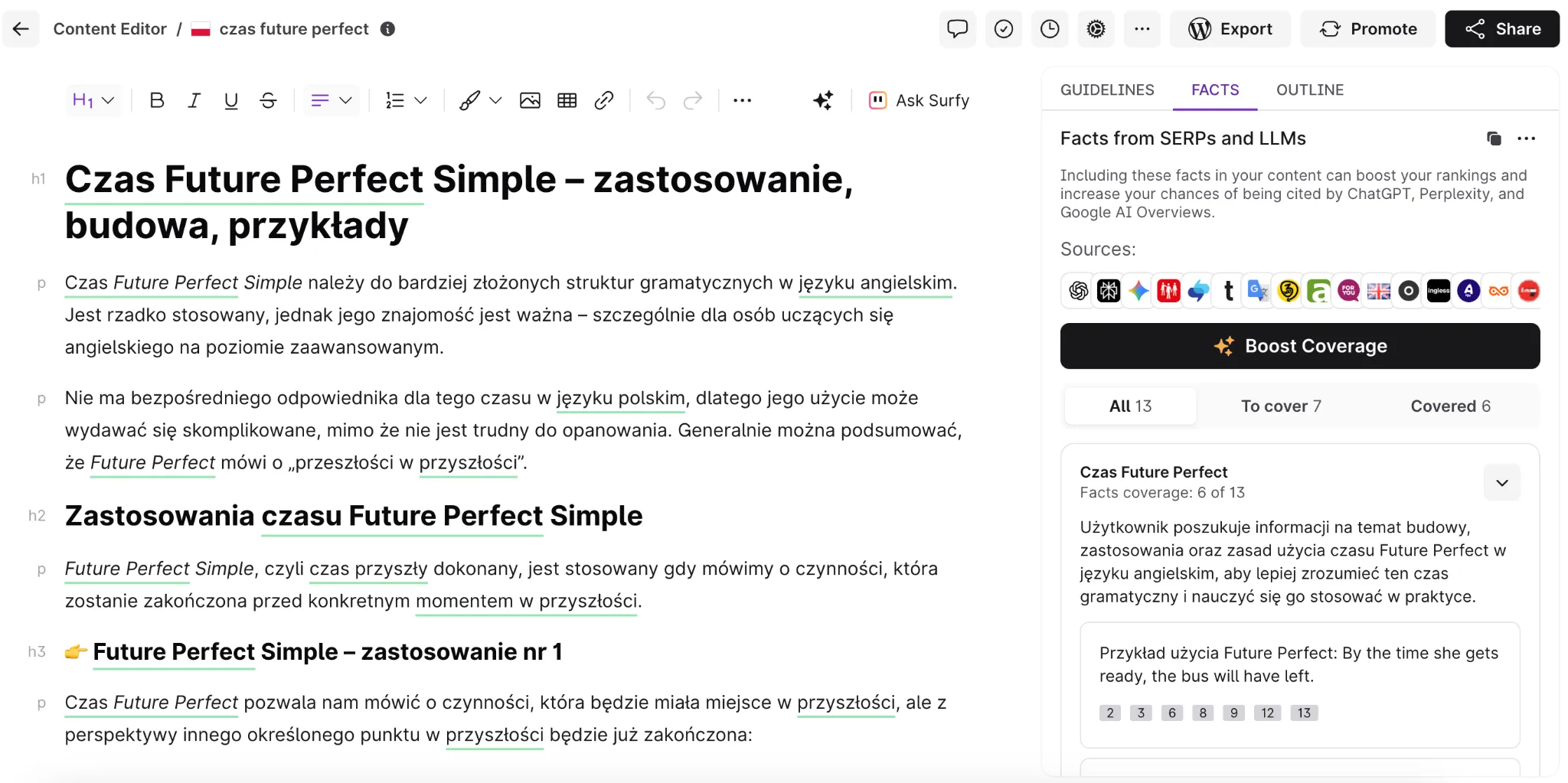
Task: Open Ask Surfy assistant
Action: tap(919, 100)
